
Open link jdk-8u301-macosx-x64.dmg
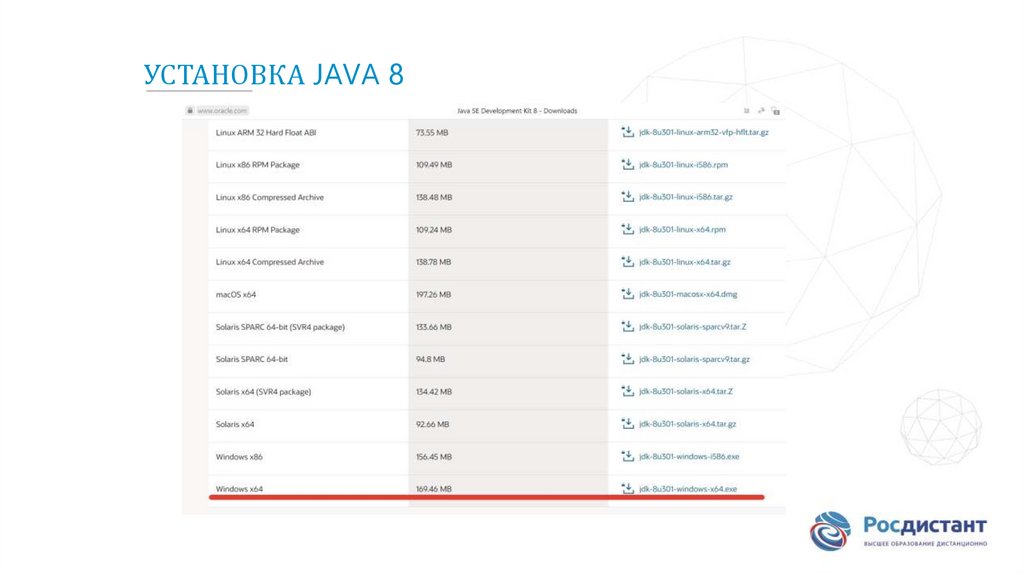[688, 294]
